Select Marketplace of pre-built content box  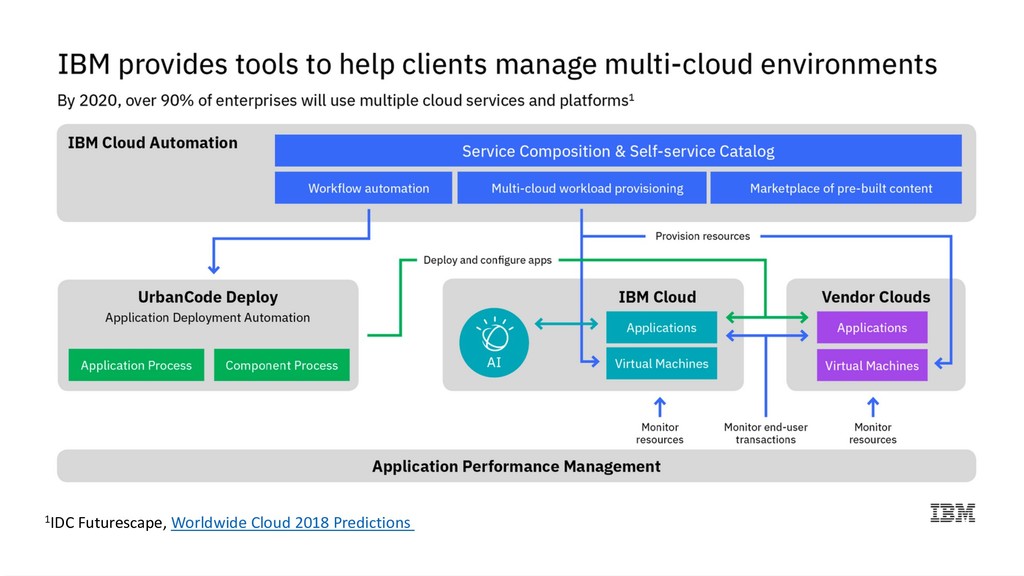836,188
